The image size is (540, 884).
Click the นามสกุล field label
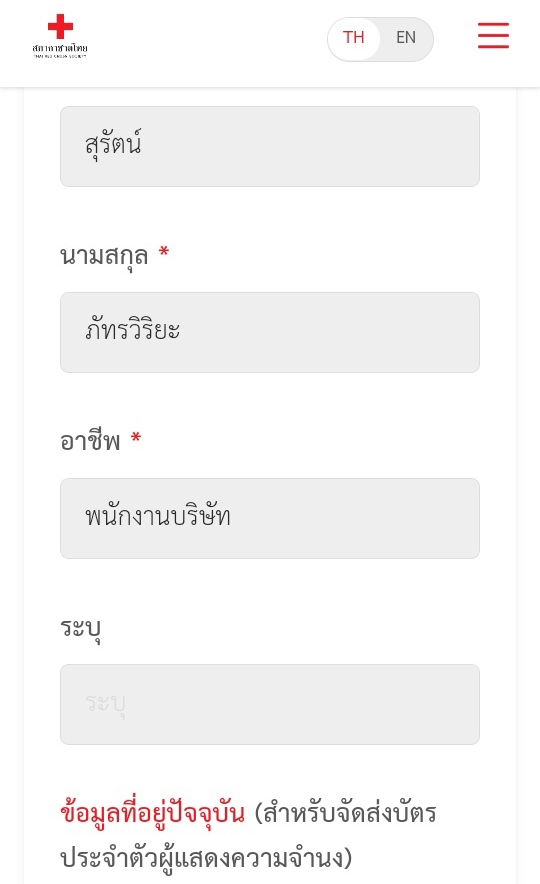(104, 257)
